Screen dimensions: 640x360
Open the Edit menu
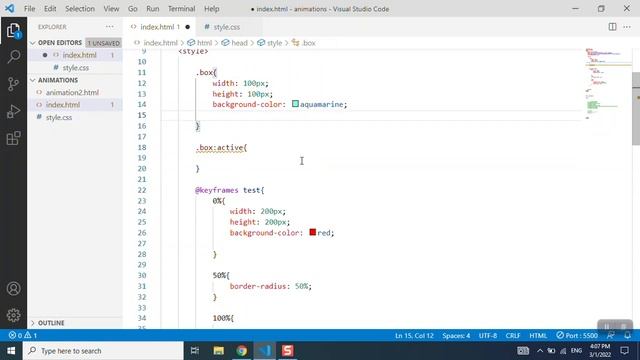50,9
